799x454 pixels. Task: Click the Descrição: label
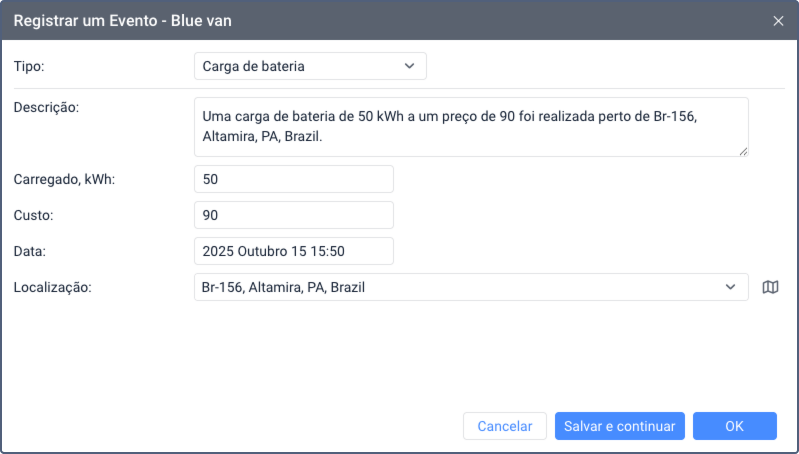click(x=46, y=107)
